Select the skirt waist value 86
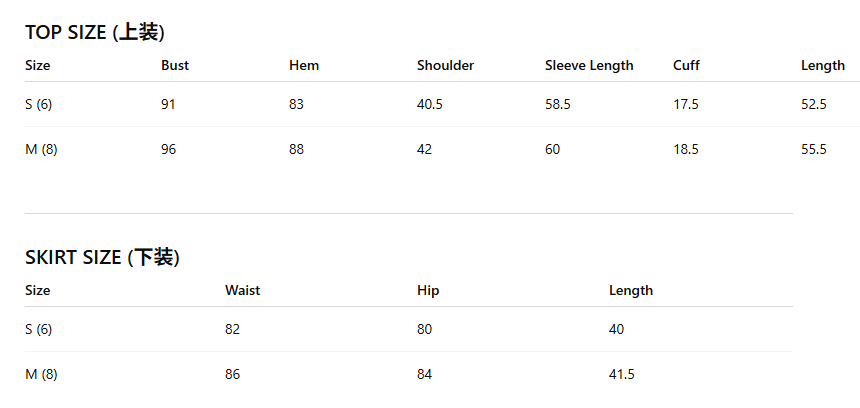860x408 pixels. tap(233, 374)
